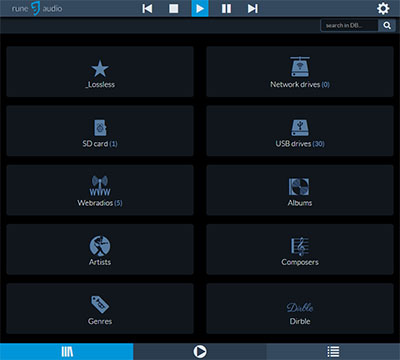
Task: Stop playback with the square button
Action: (x=174, y=8)
